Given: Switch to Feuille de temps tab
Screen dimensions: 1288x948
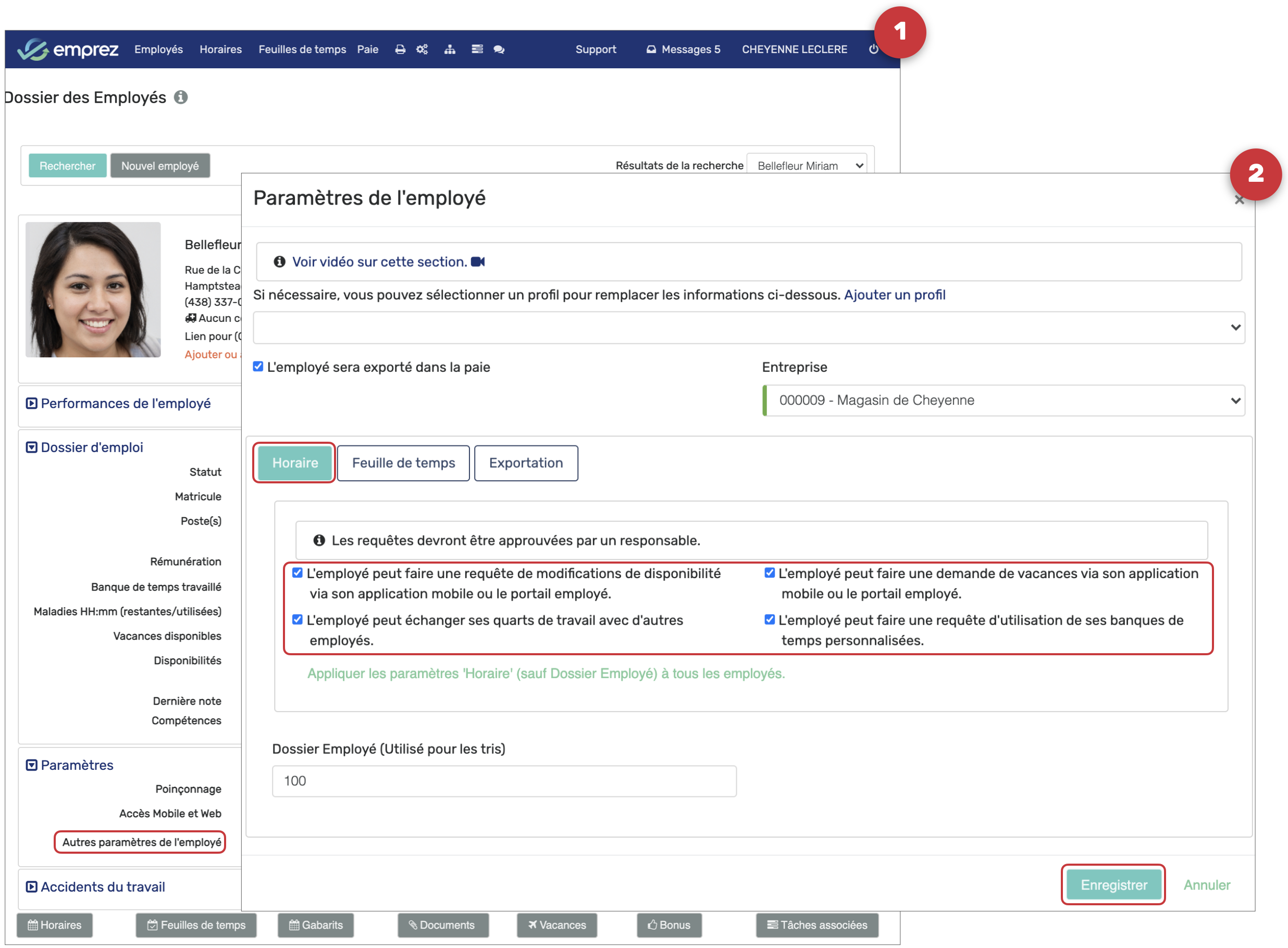Looking at the screenshot, I should tap(403, 463).
